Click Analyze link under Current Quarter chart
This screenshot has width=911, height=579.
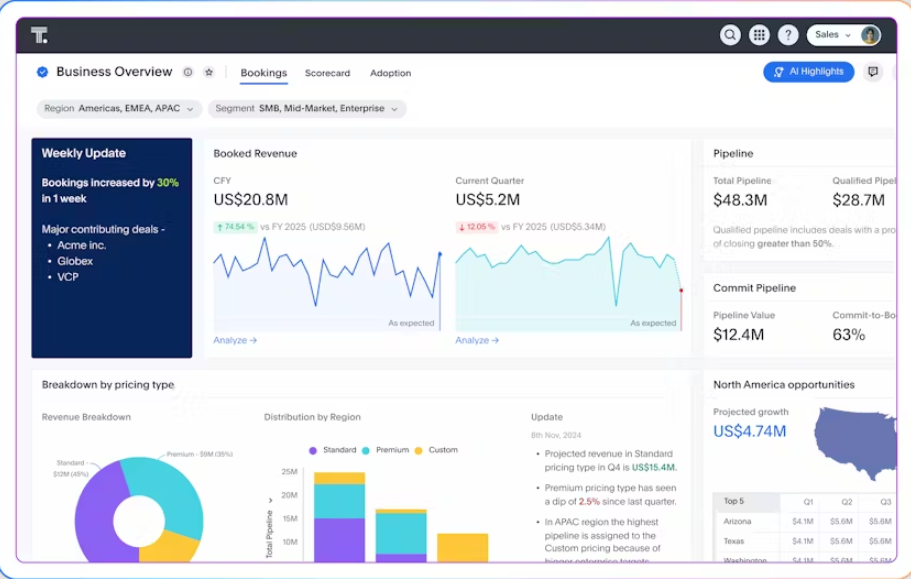click(477, 340)
